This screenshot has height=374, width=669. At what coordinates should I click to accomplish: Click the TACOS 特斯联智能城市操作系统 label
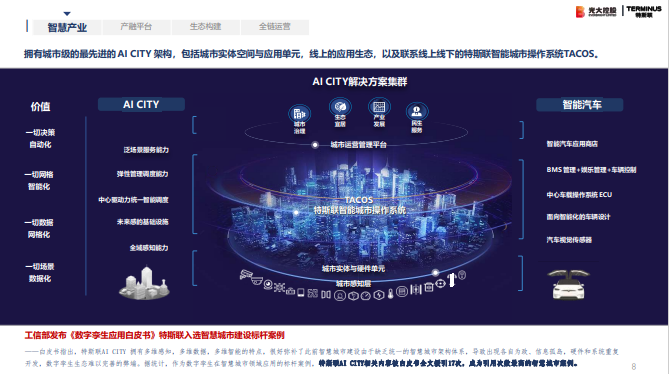pos(359,205)
